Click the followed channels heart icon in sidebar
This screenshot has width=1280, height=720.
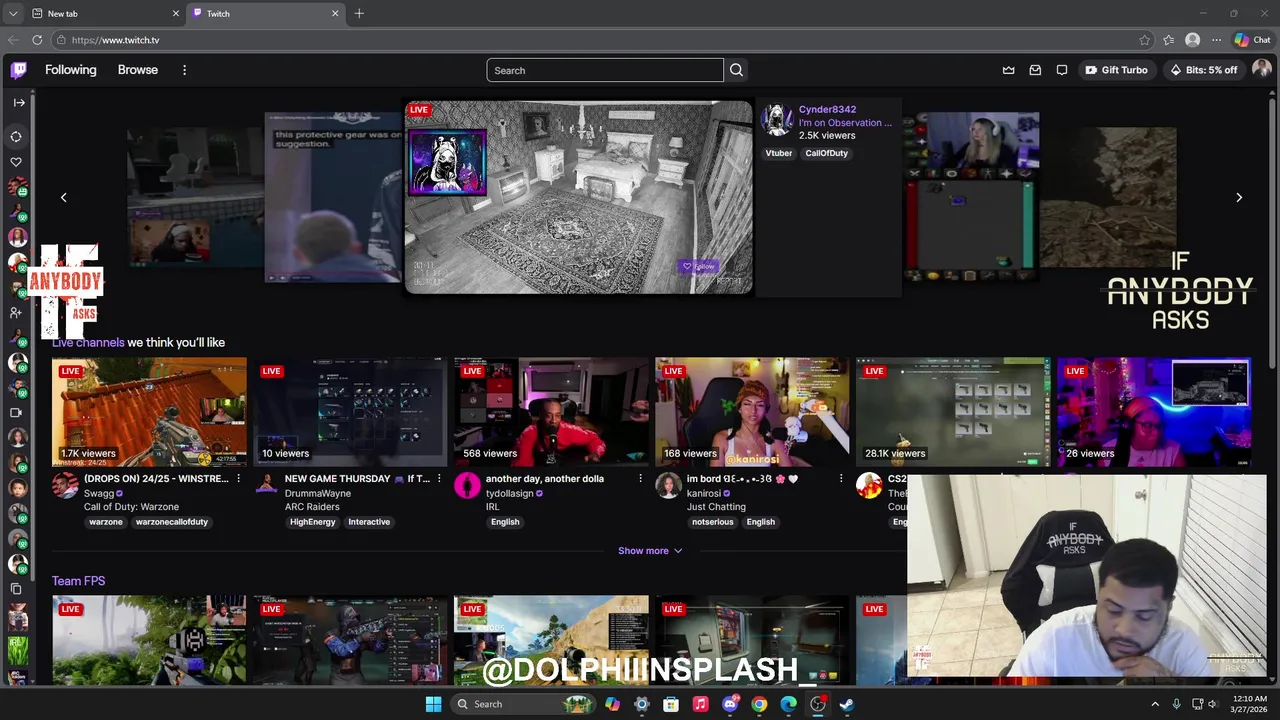click(16, 162)
